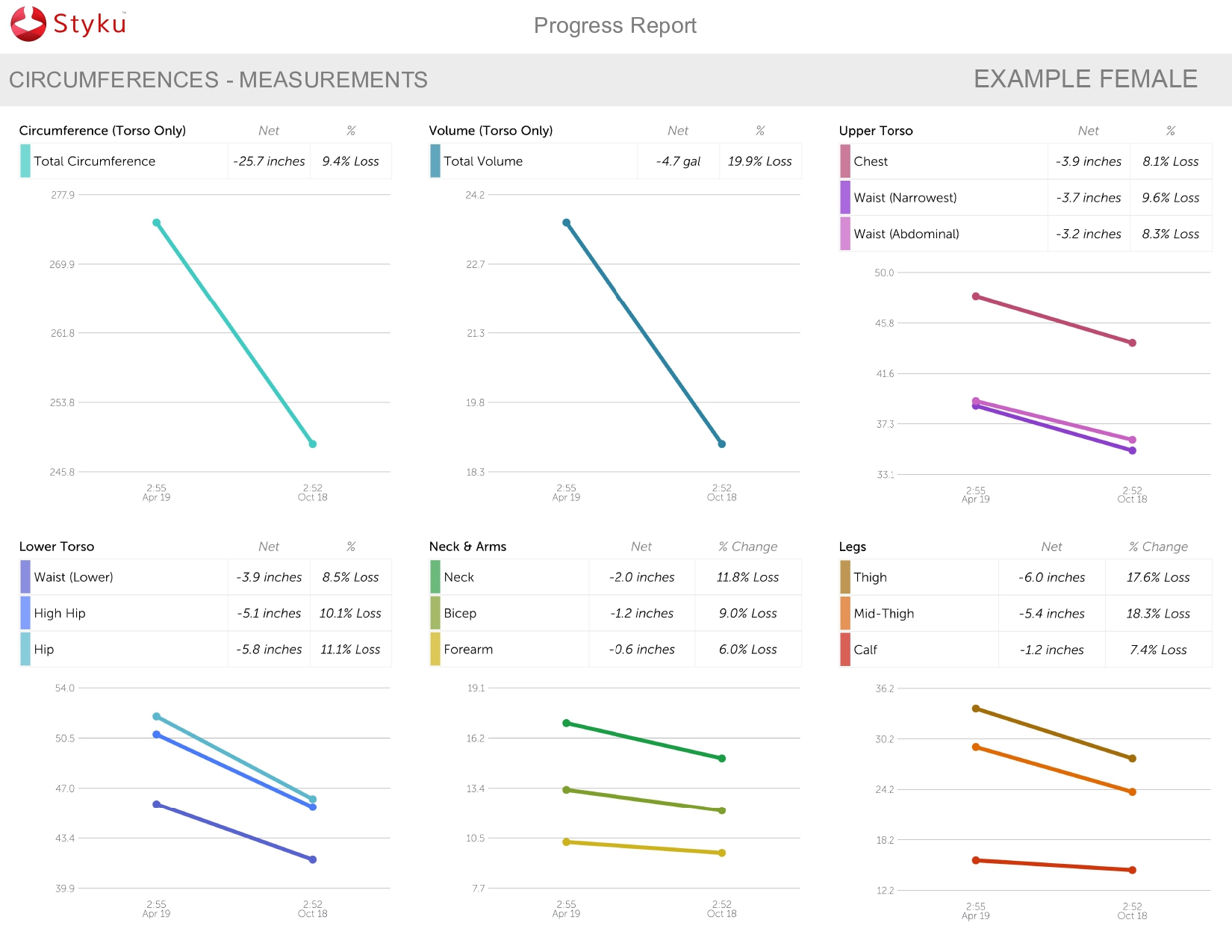
Task: Click the Waist (Narrowest) purple swatch
Action: pos(845,198)
